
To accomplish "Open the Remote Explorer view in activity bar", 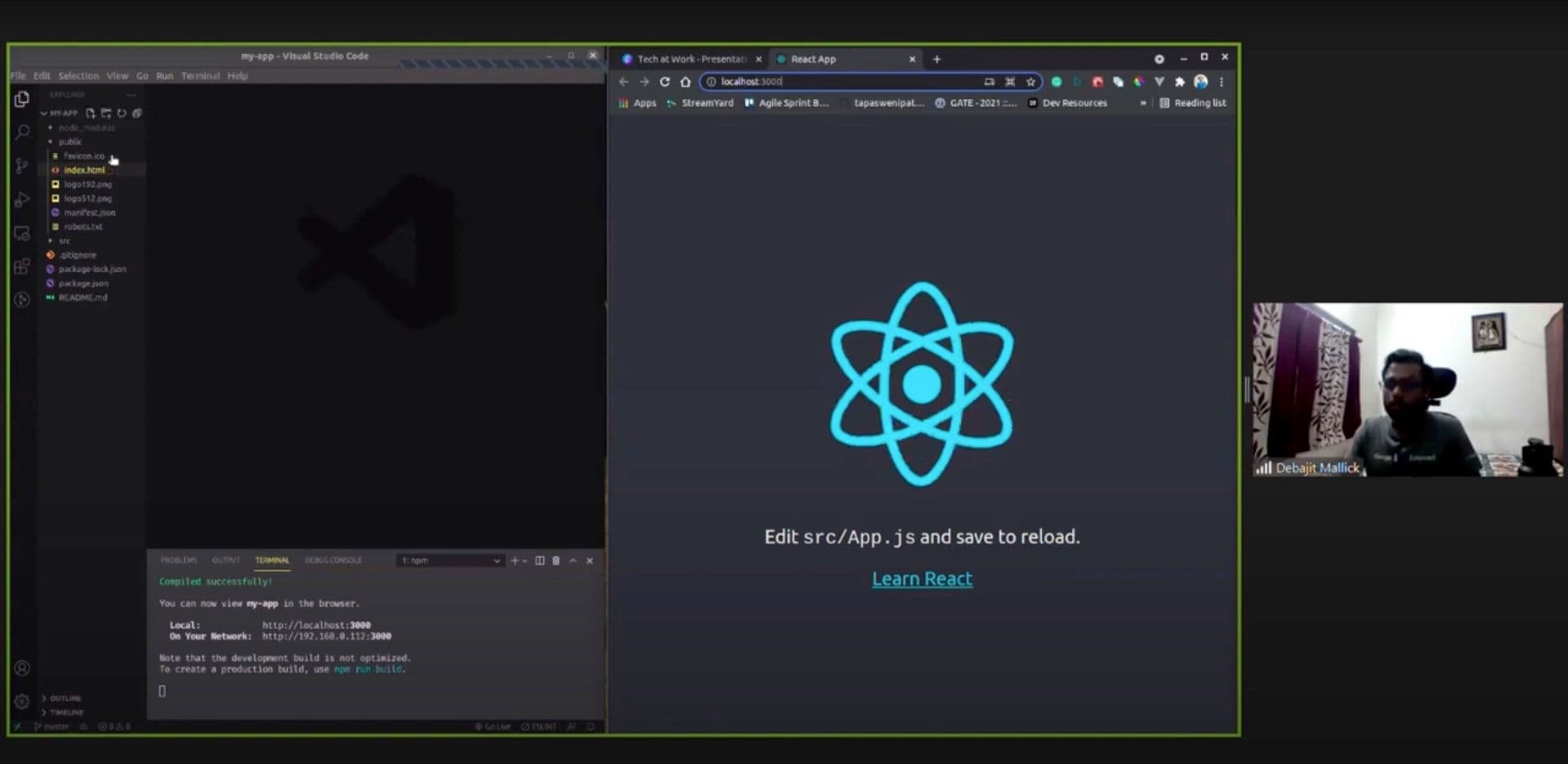I will [x=22, y=233].
